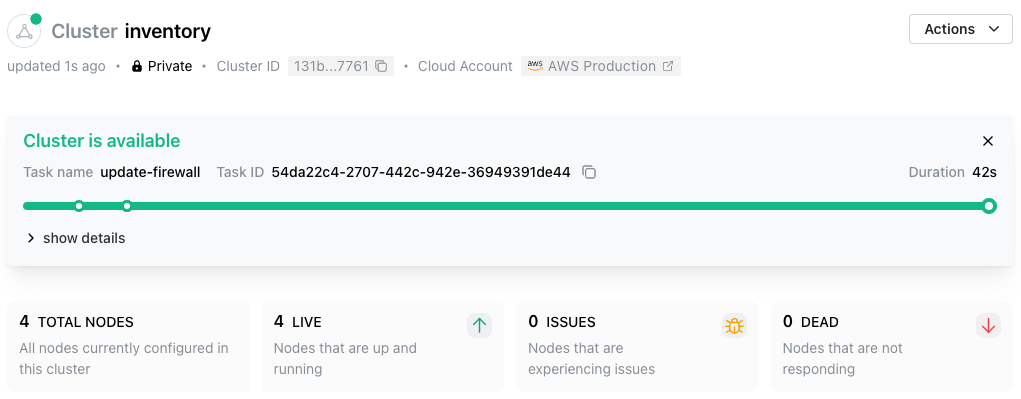Click the cluster name inventory
Image resolution: width=1021 pixels, height=399 pixels.
point(168,31)
